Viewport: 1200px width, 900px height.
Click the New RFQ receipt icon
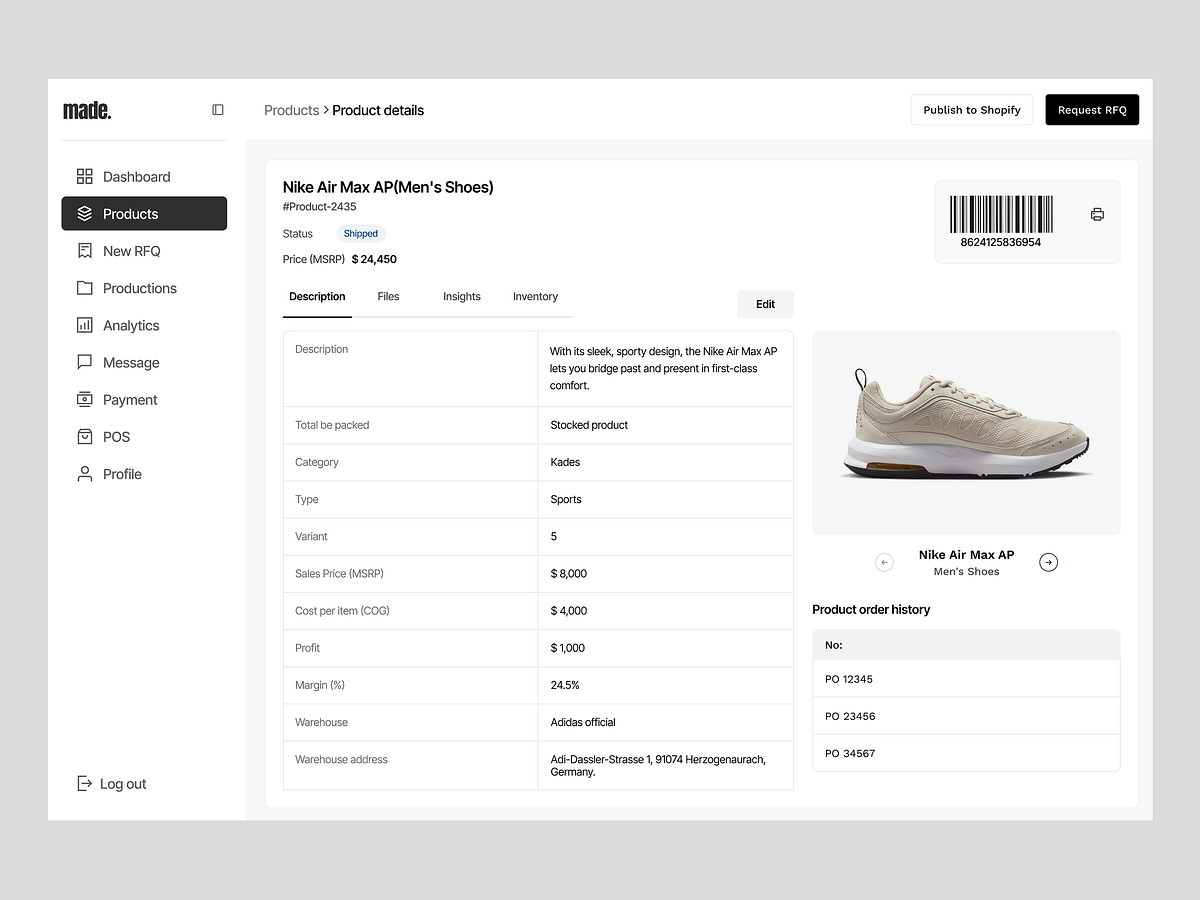(x=85, y=251)
